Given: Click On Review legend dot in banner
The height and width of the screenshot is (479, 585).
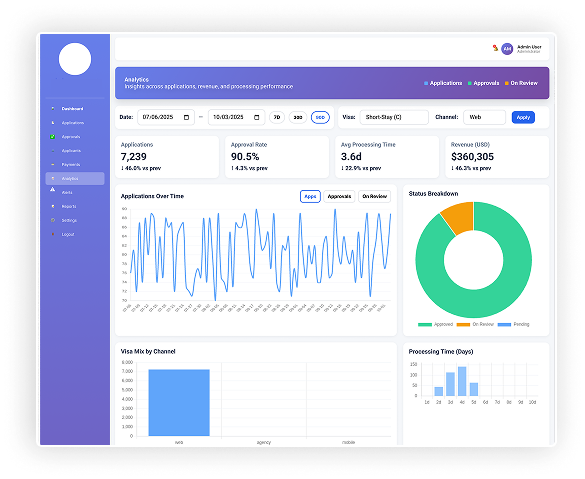Looking at the screenshot, I should point(507,83).
